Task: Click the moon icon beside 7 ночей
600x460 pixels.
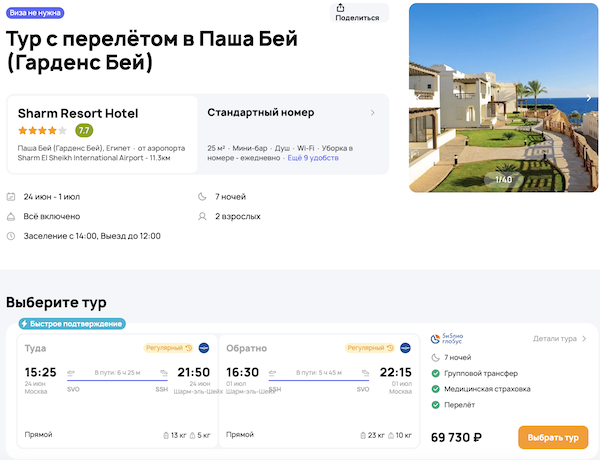Action: [x=203, y=197]
